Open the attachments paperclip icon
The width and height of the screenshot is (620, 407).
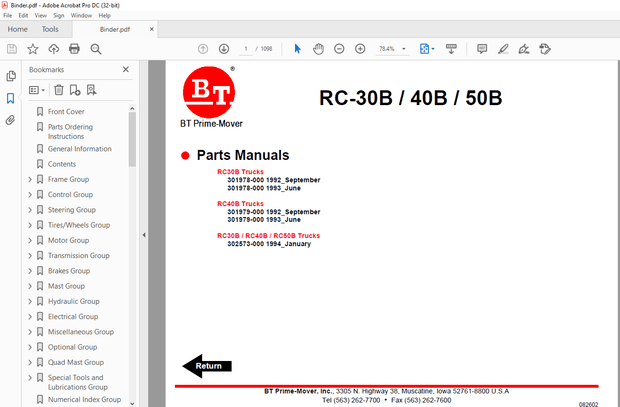coord(10,120)
